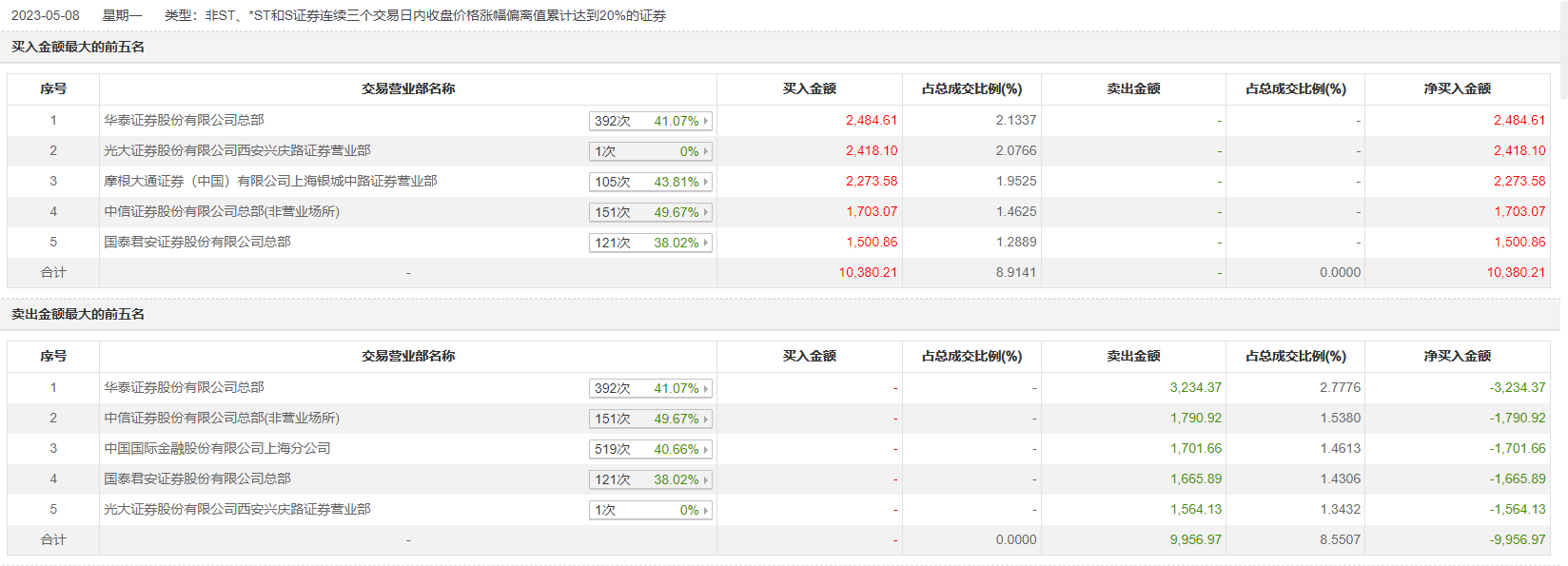Open 摩根大通证券上海银城中路证券营业部 link
This screenshot has width=1568, height=566.
(x=270, y=181)
